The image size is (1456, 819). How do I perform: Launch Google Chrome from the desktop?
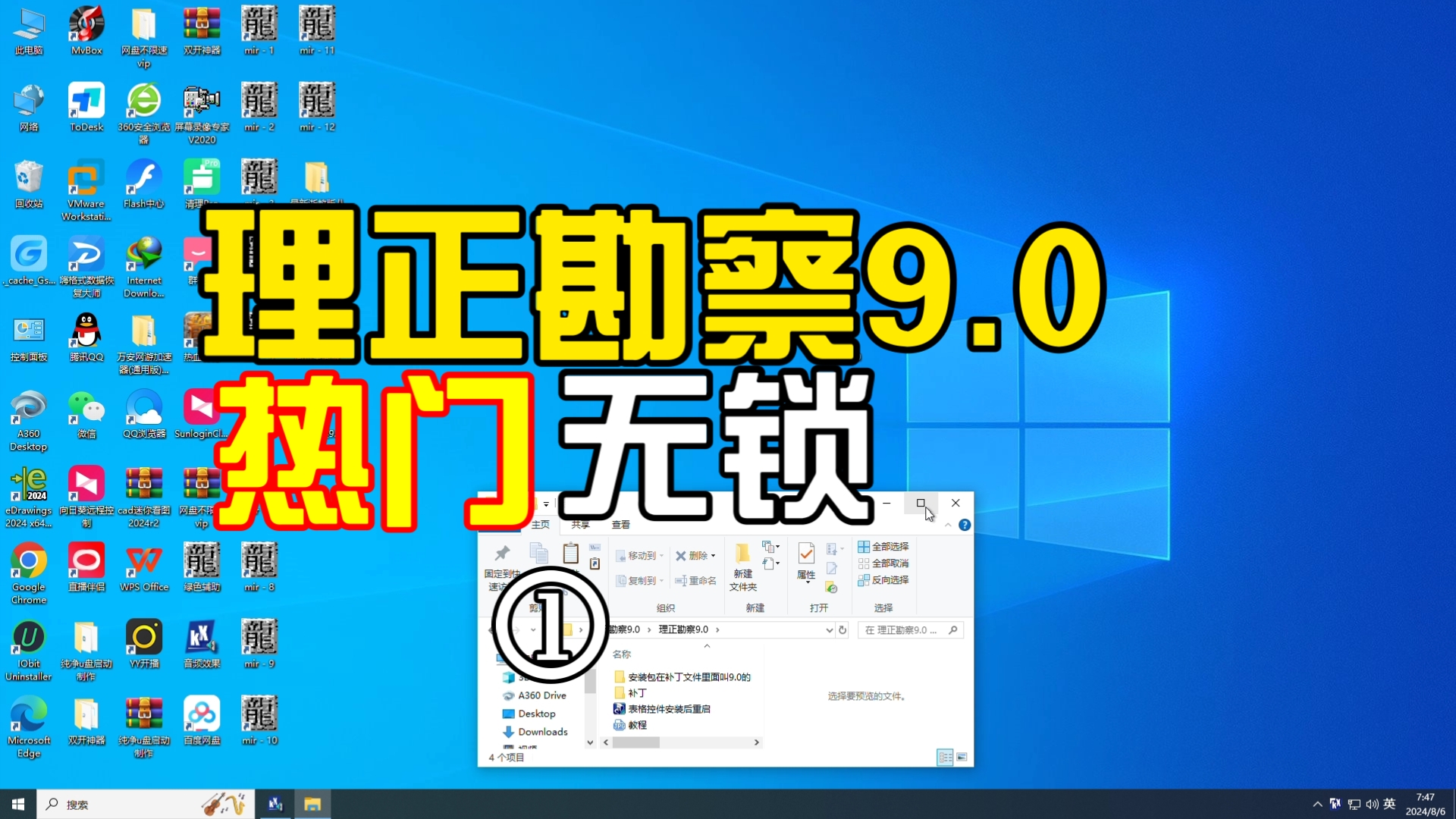[28, 559]
